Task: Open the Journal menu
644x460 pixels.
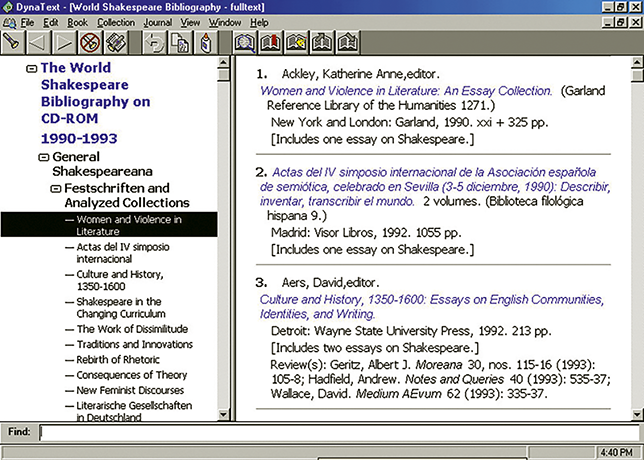Action: [157, 21]
